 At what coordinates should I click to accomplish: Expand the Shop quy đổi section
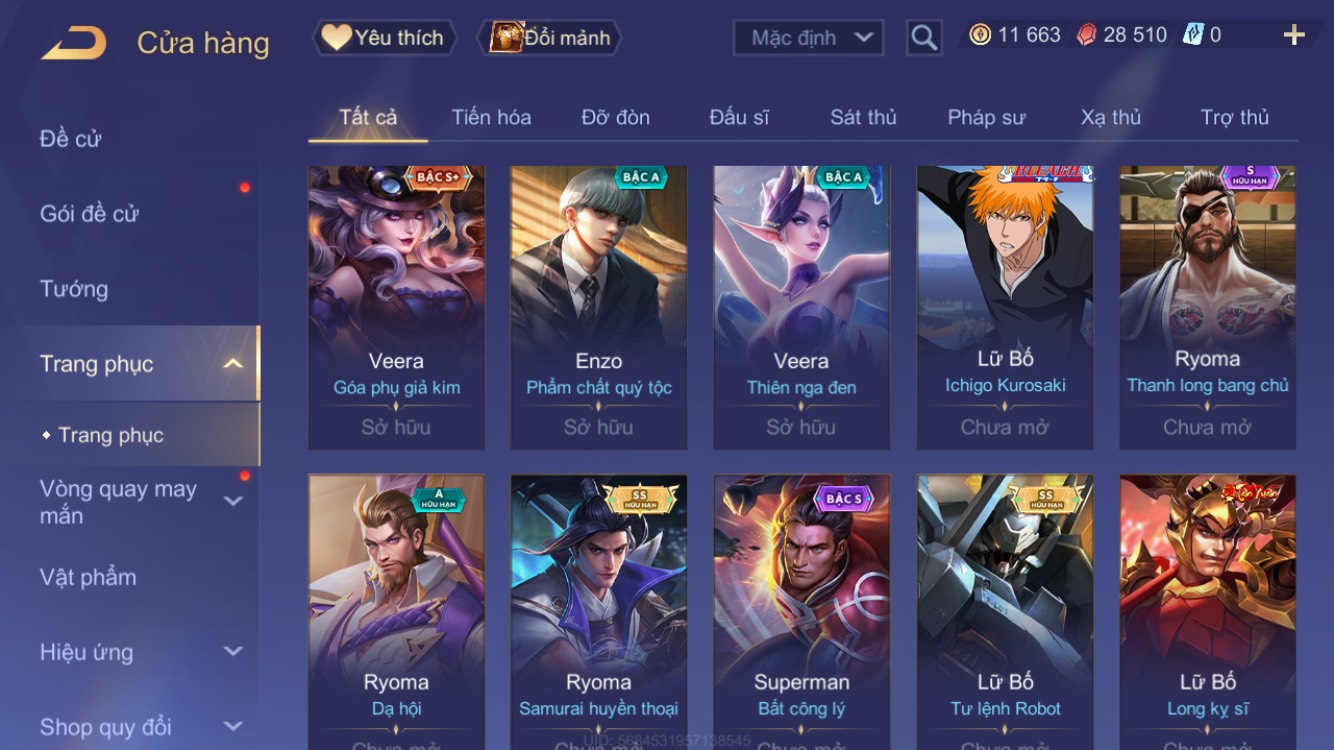pos(233,726)
